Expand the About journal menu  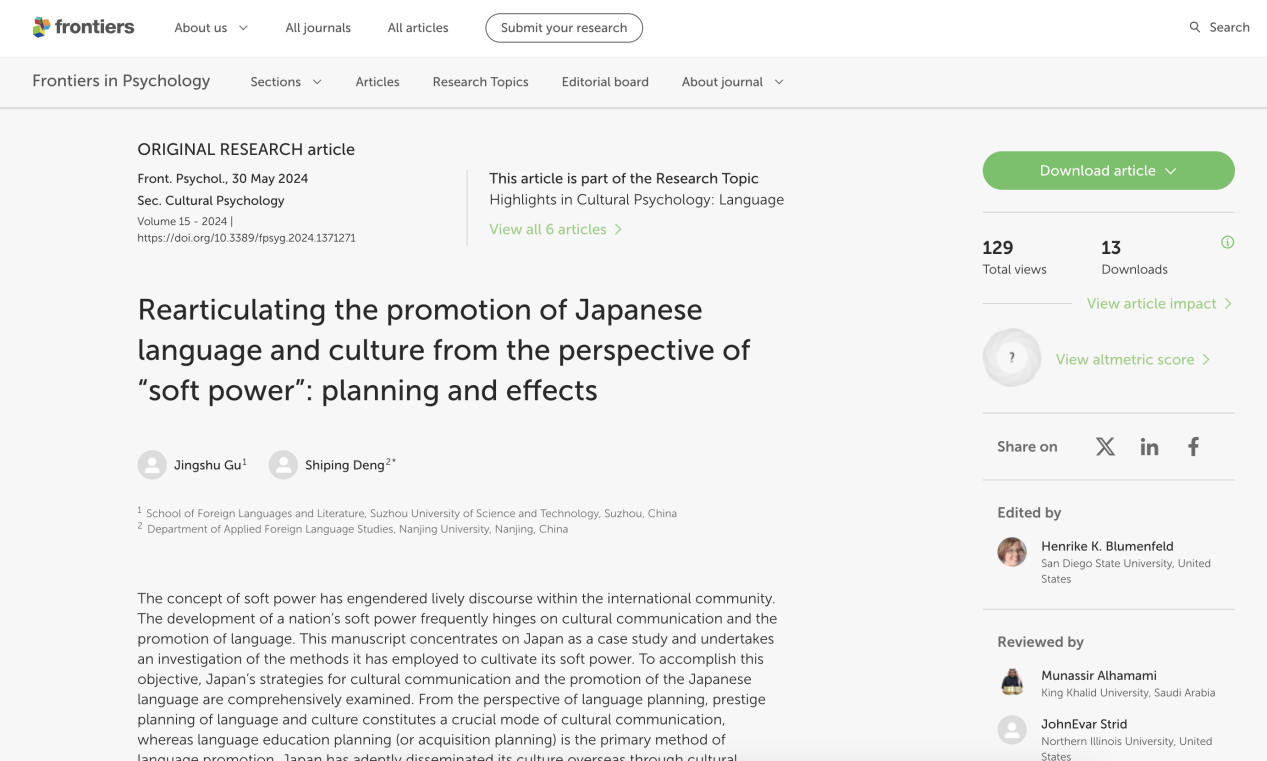click(x=732, y=82)
